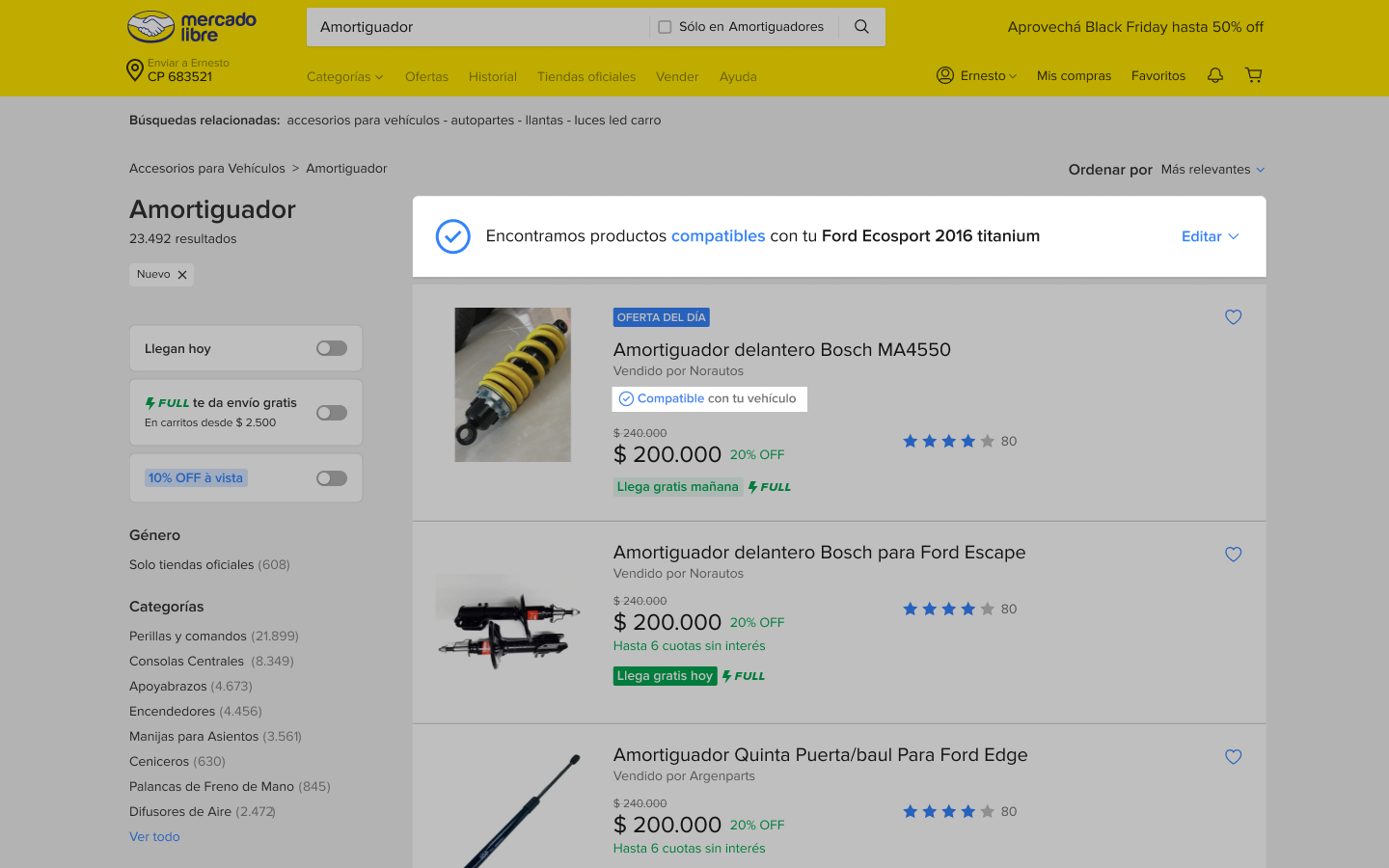Viewport: 1389px width, 868px height.
Task: Click Compatible con tu vehículo label
Action: tap(710, 398)
